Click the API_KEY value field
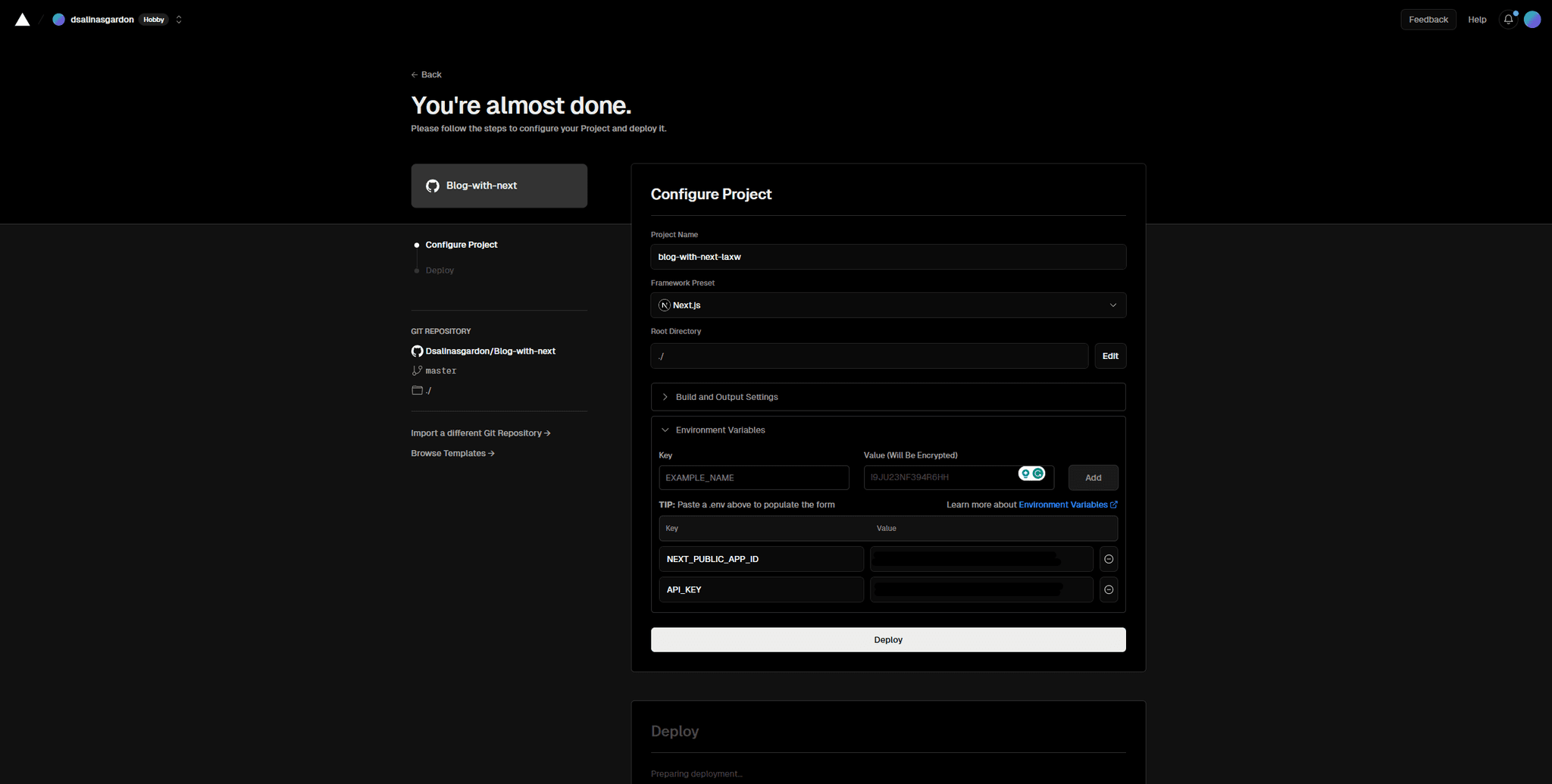 (981, 589)
